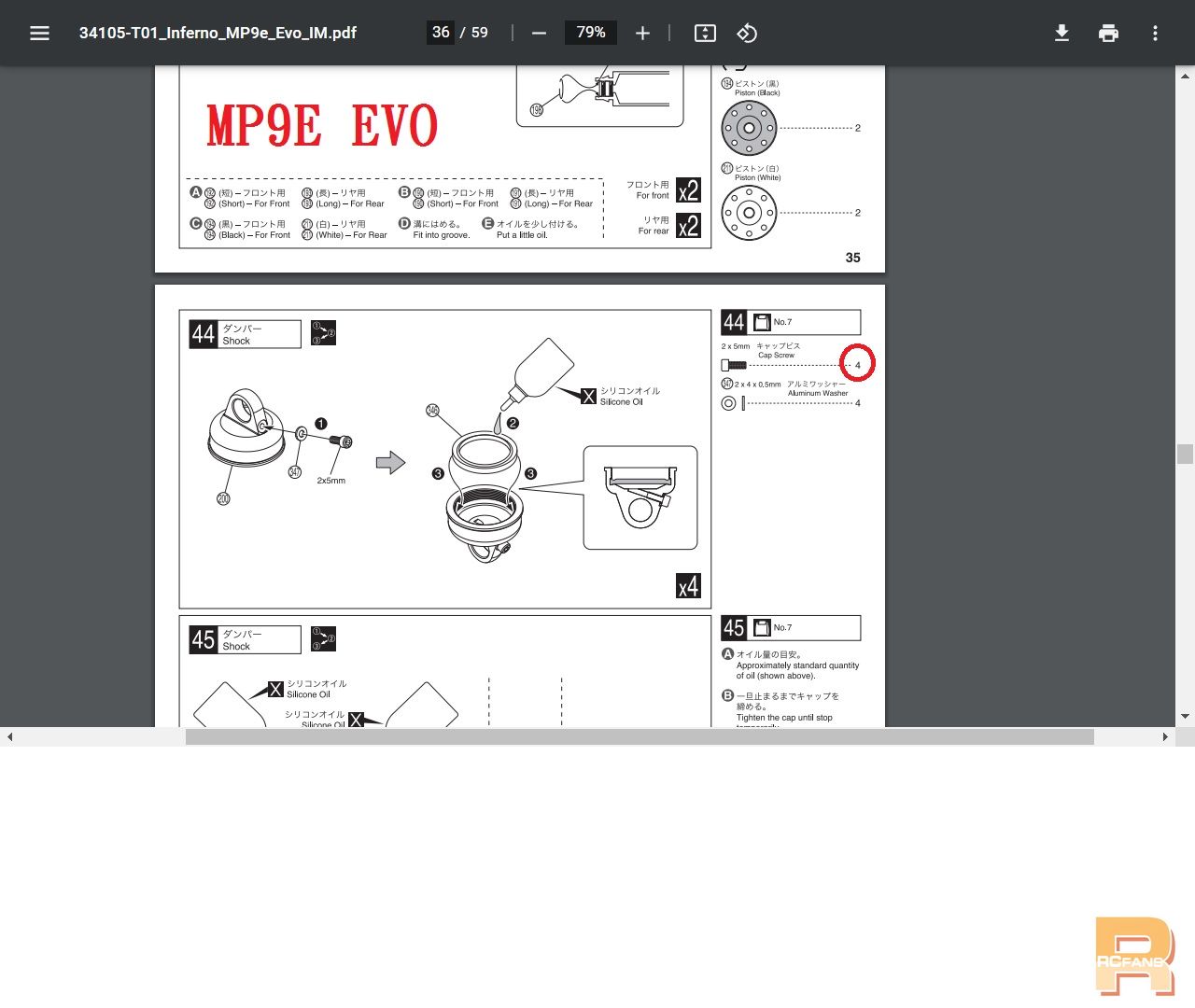1195x1008 pixels.
Task: Click the file name 34105-T01_Inferno_MP9e_Evo_IM.pdf
Action: pos(218,33)
